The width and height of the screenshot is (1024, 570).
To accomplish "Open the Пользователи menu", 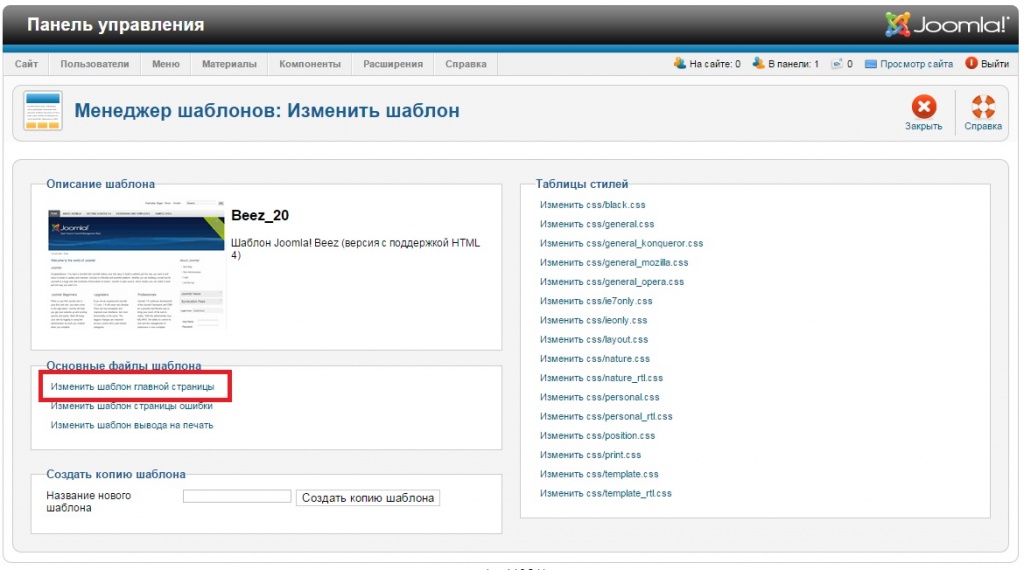I will [x=95, y=64].
